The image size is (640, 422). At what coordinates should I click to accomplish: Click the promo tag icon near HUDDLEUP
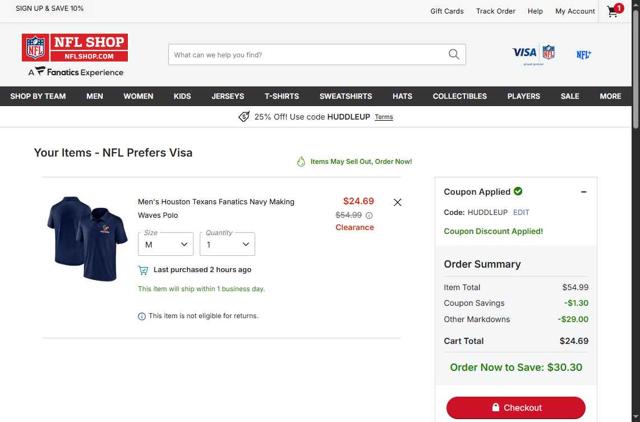pyautogui.click(x=244, y=117)
